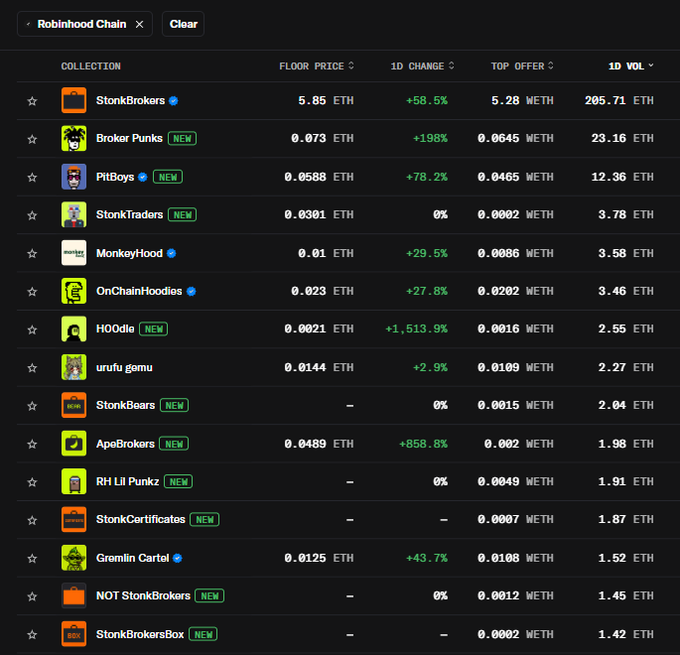Screen dimensions: 680x655
Task: Click the MonkeyHood verified badge
Action: (x=171, y=253)
